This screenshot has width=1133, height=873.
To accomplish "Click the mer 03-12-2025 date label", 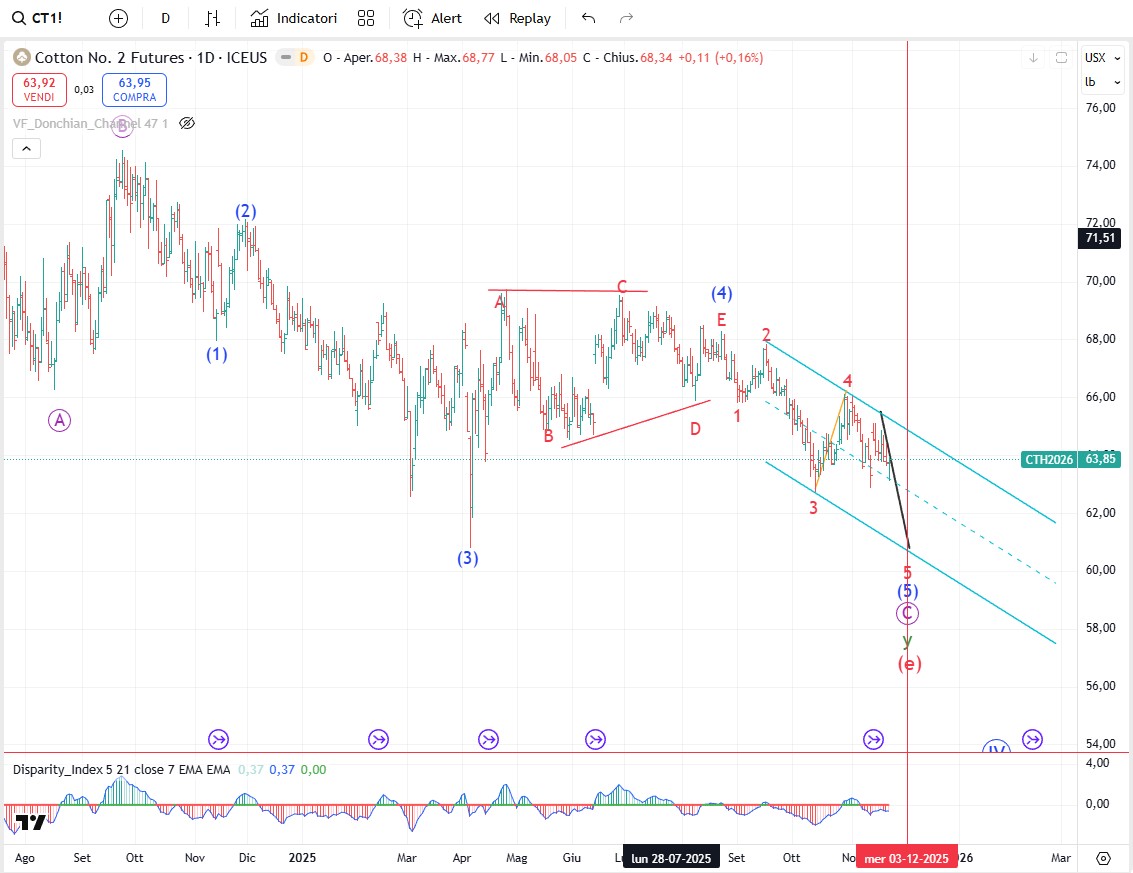I will 907,858.
